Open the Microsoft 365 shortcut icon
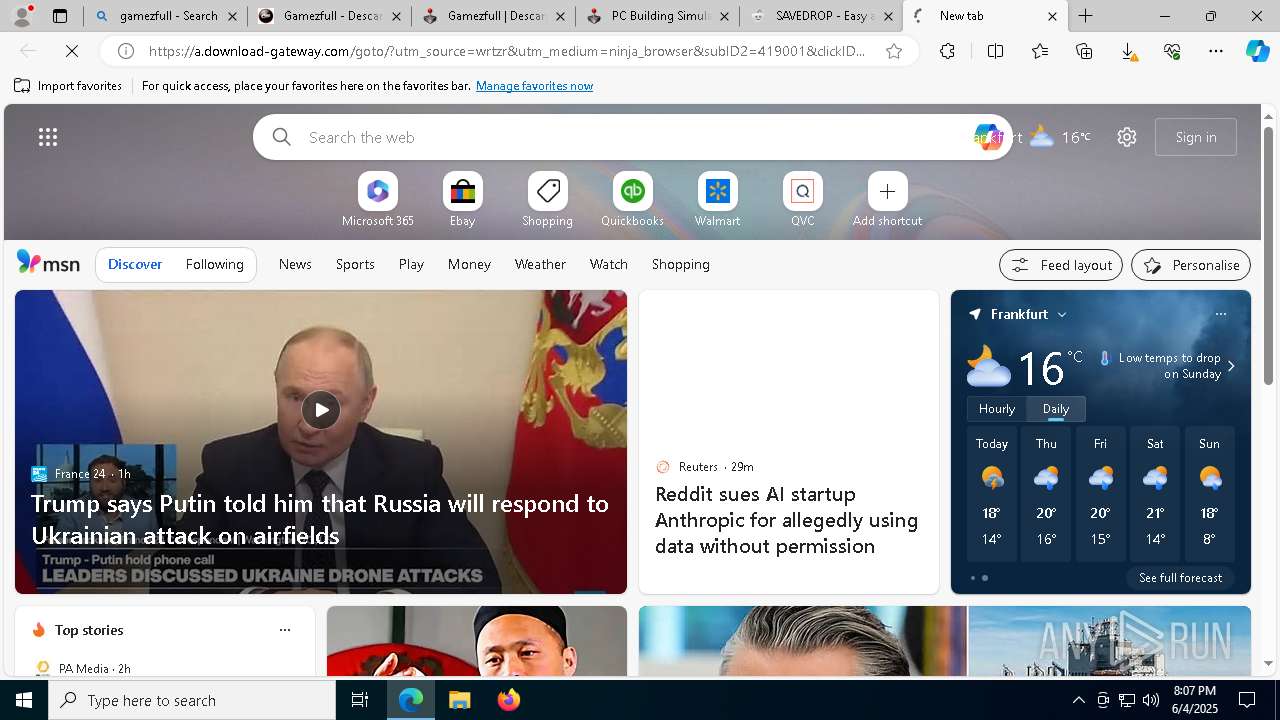1280x720 pixels. (x=377, y=191)
